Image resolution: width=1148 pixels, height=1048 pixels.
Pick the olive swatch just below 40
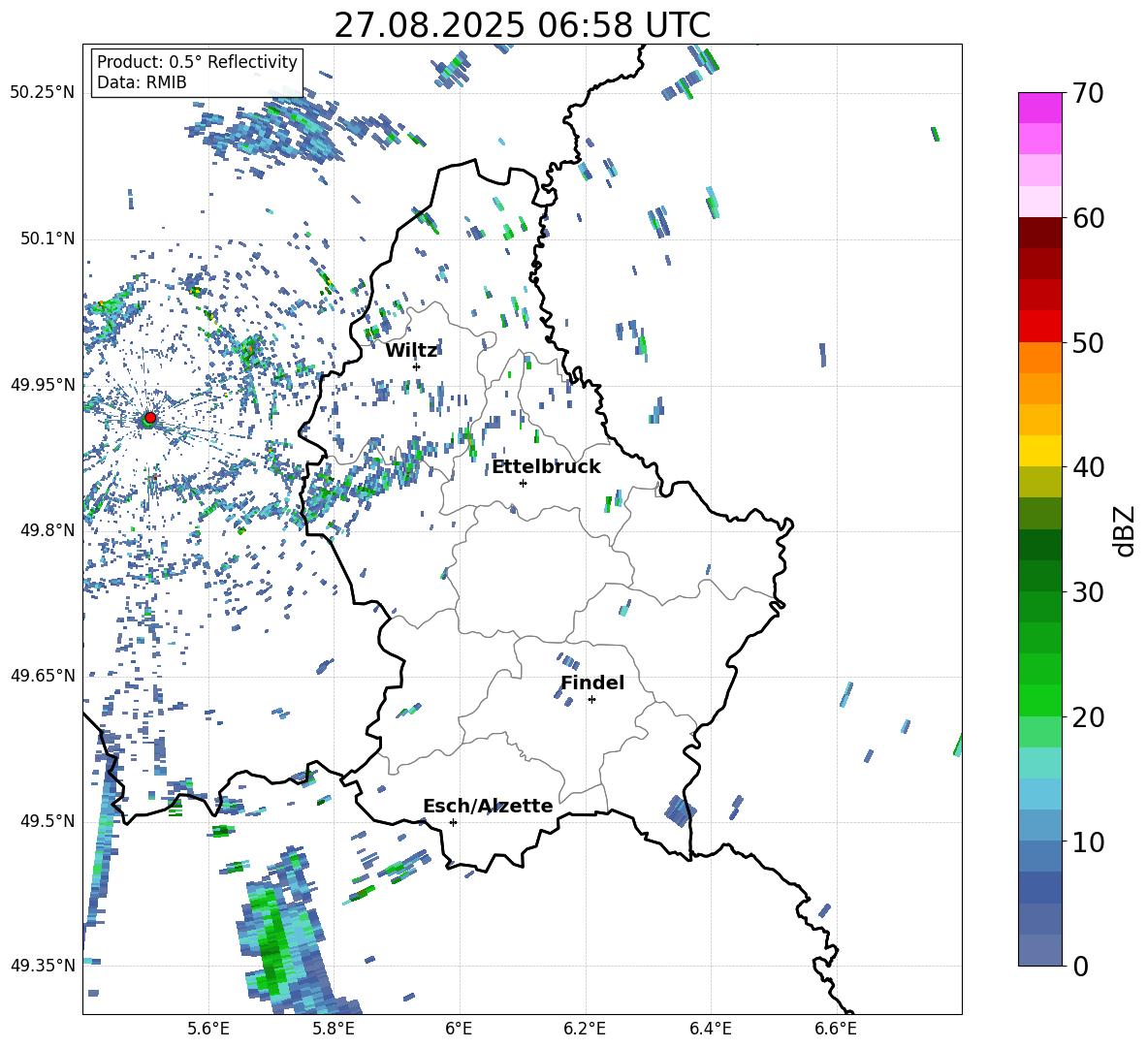(x=1039, y=482)
